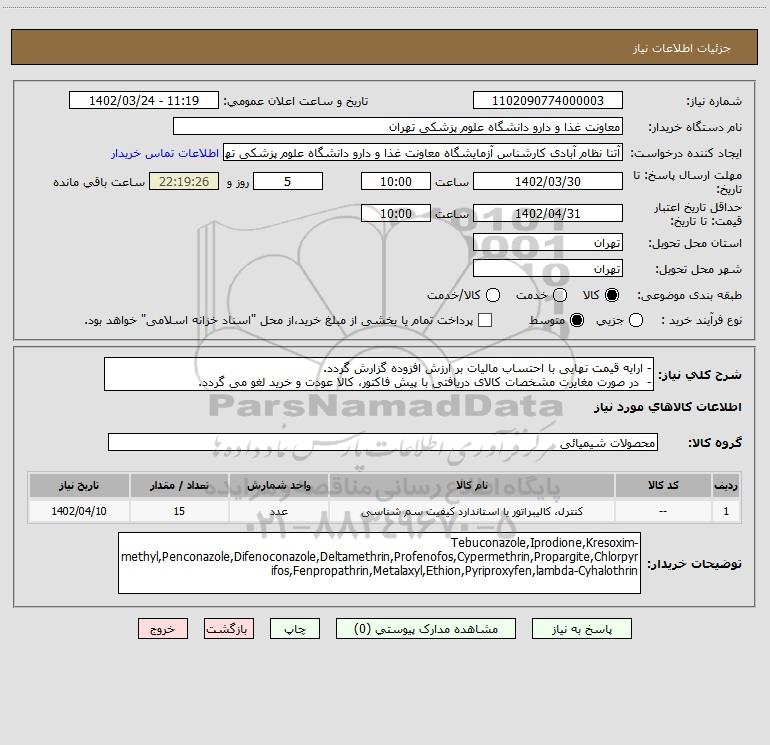Screen dimensions: 770x745
Task: Click the واحد شمارش column header
Action: (278, 485)
